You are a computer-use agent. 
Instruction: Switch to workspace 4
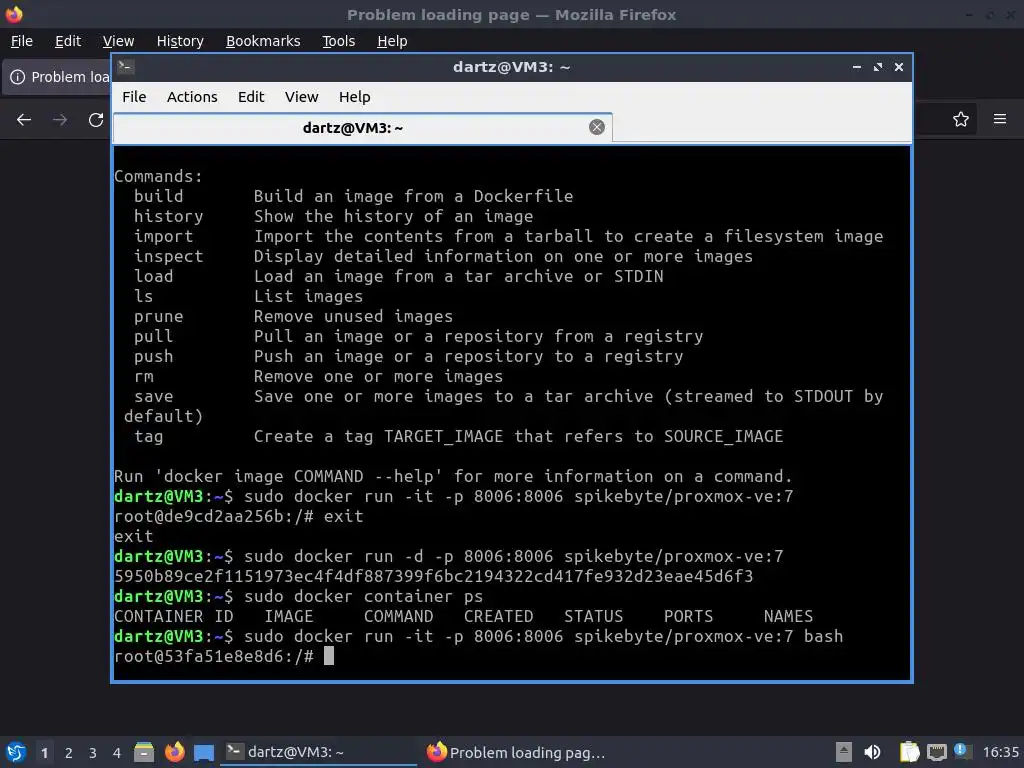[117, 753]
